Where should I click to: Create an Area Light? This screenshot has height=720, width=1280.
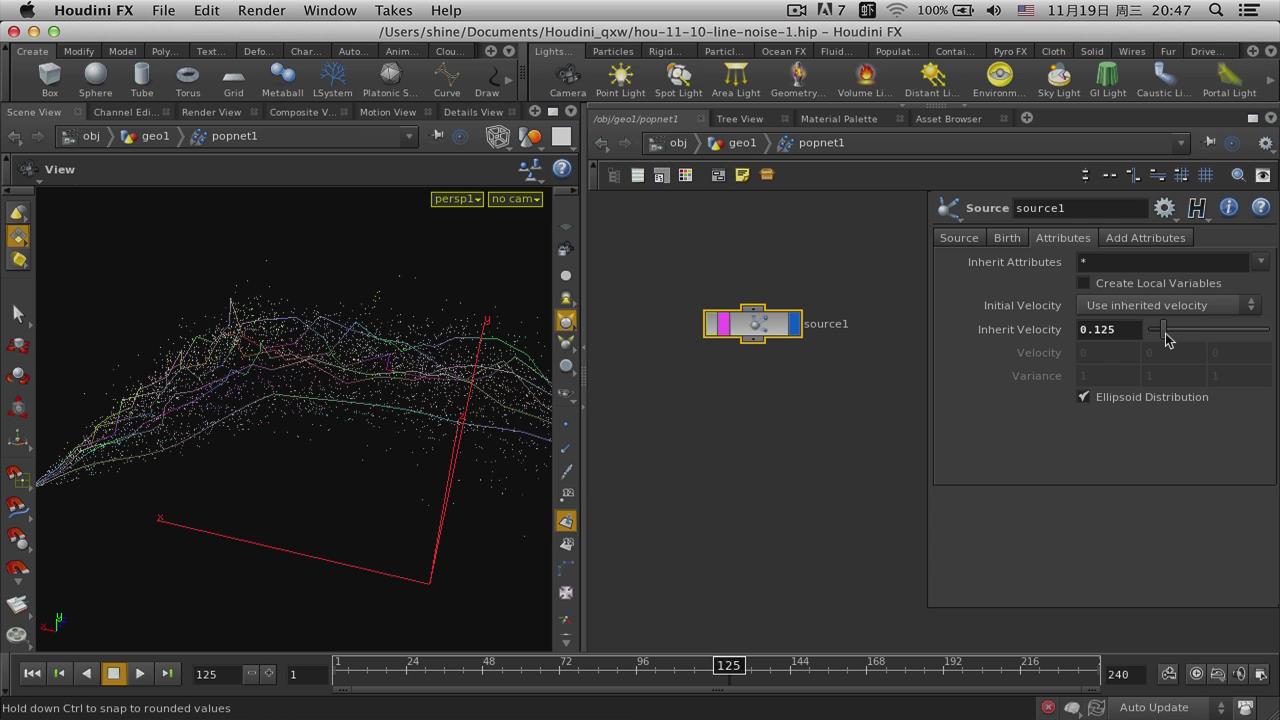tap(736, 79)
